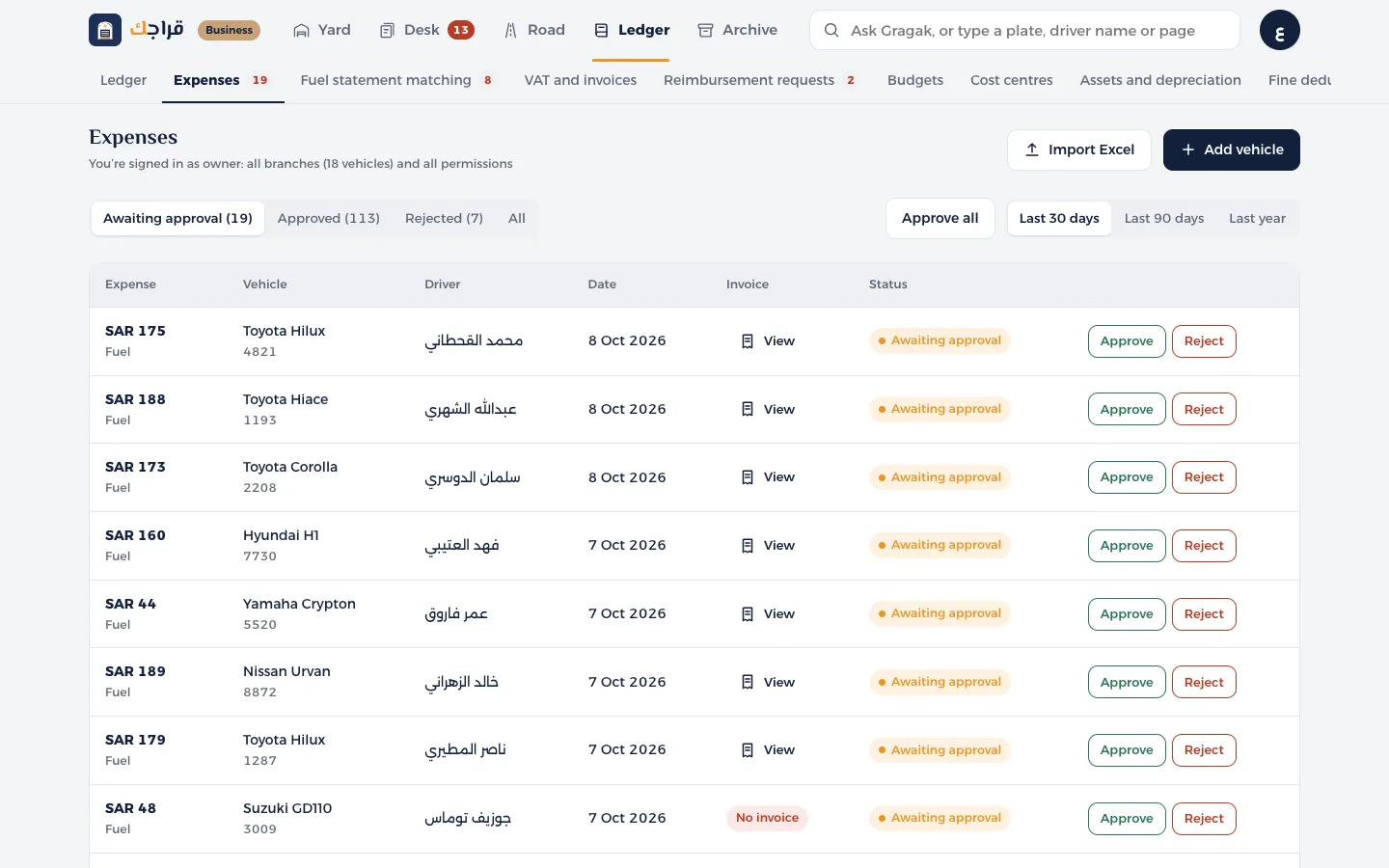The height and width of the screenshot is (868, 1389).
Task: Select the Last 30 days range
Action: 1059,219
